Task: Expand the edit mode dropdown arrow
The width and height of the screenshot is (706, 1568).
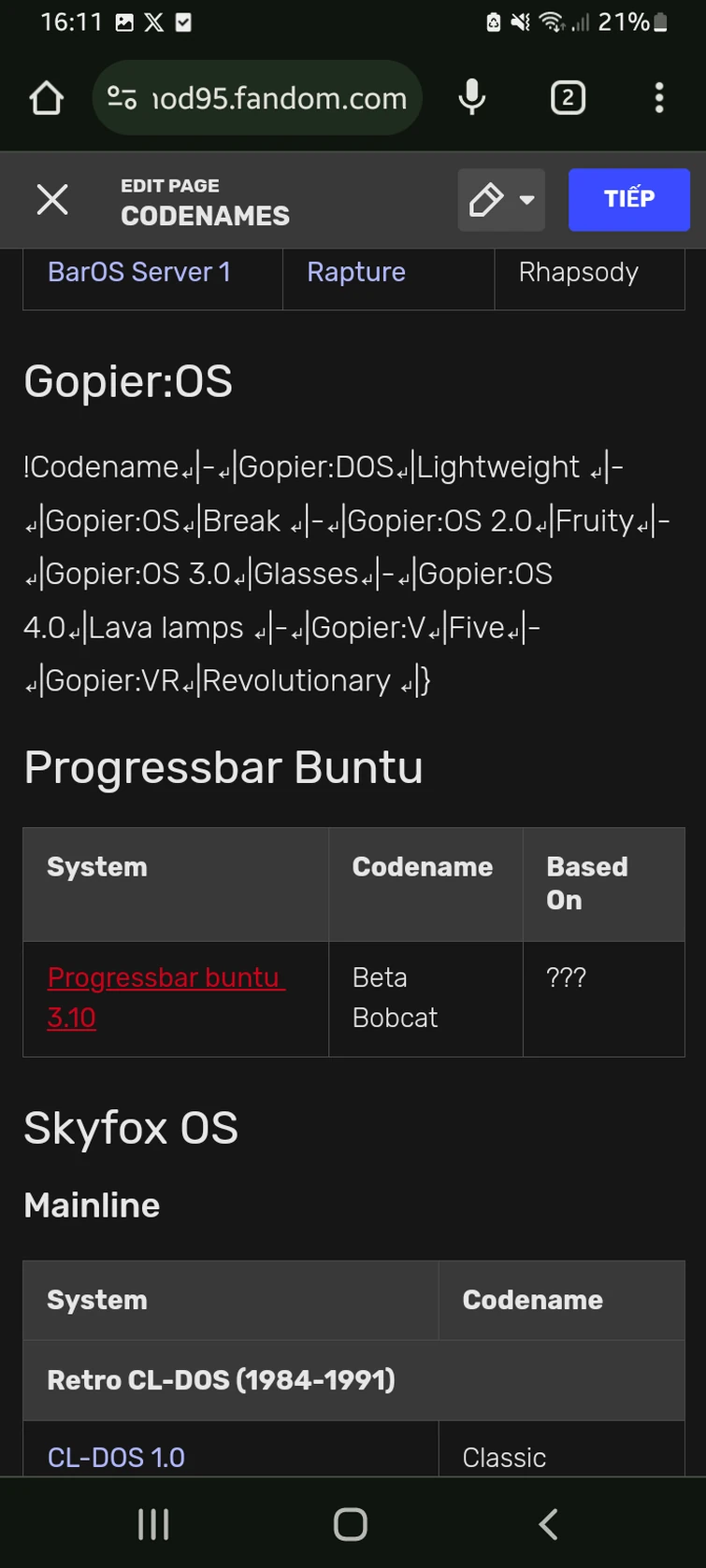Action: click(525, 199)
